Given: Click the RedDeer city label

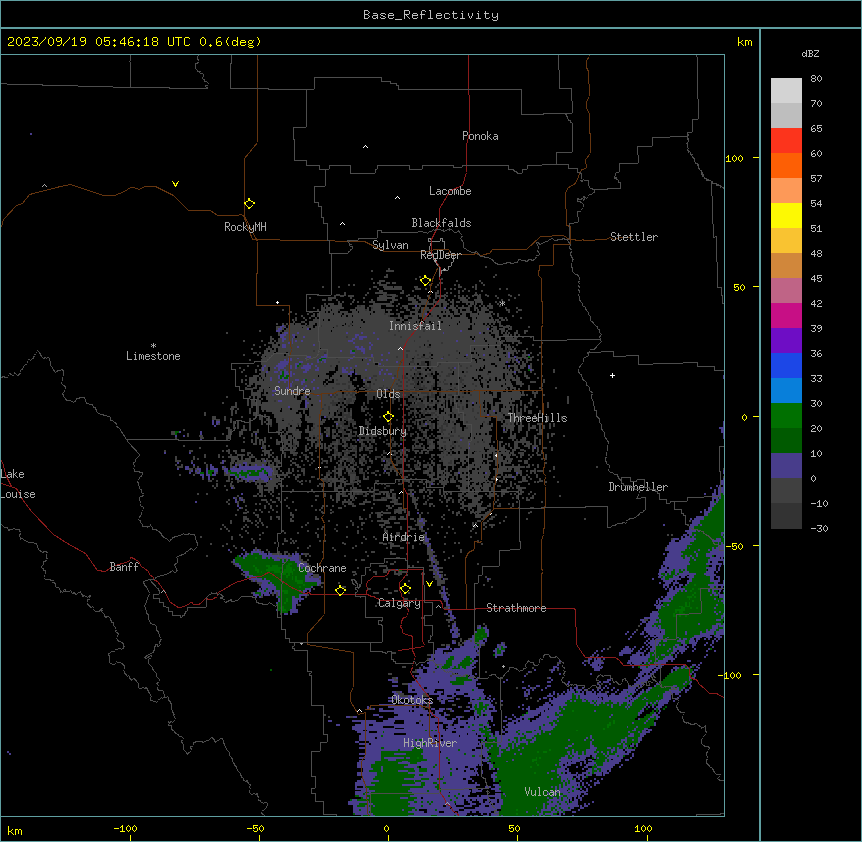Looking at the screenshot, I should 440,255.
